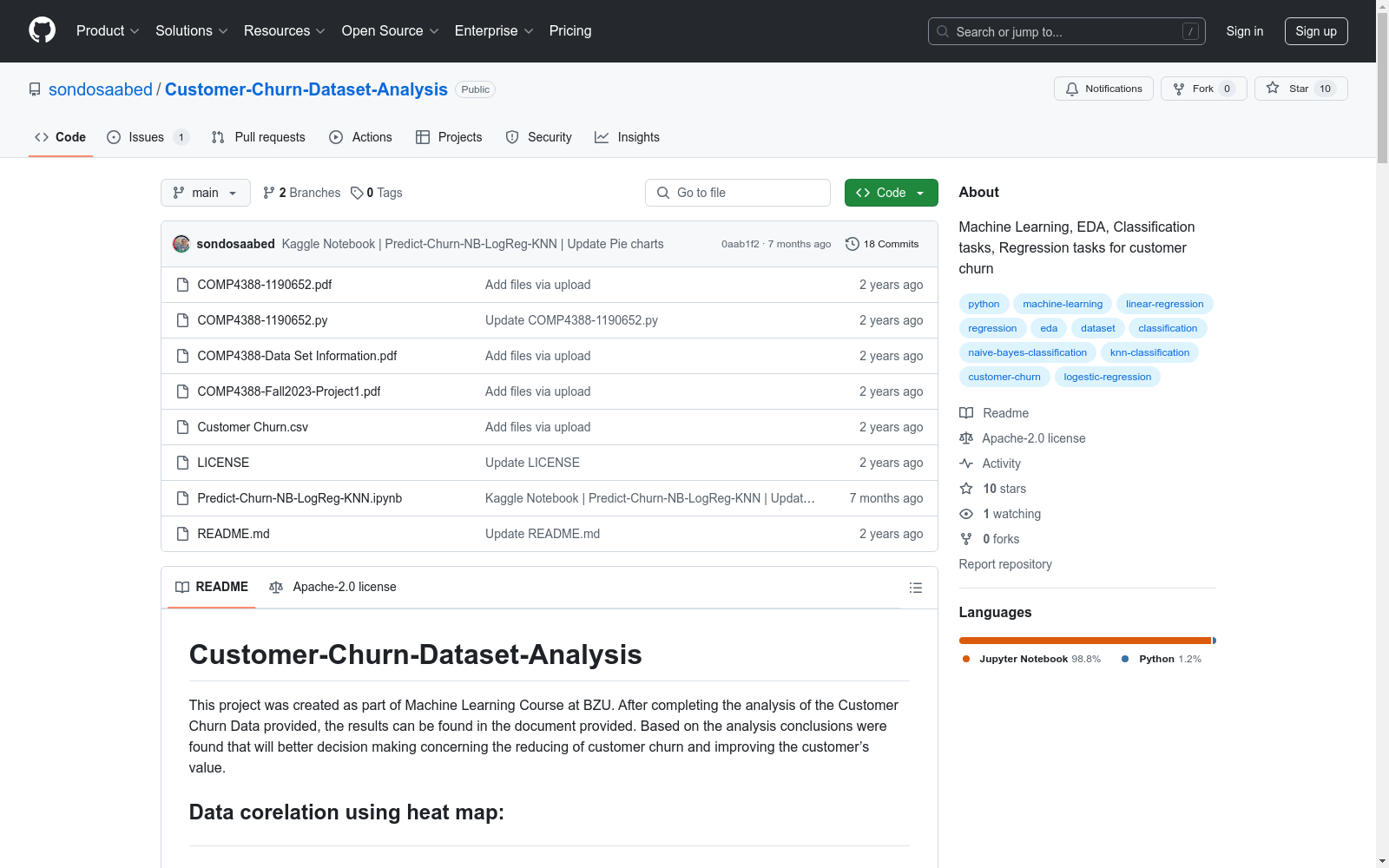Click the file icon for Predict-Churn-NB-LogReg-KNN.ipynb
The image size is (1389, 868).
(182, 498)
